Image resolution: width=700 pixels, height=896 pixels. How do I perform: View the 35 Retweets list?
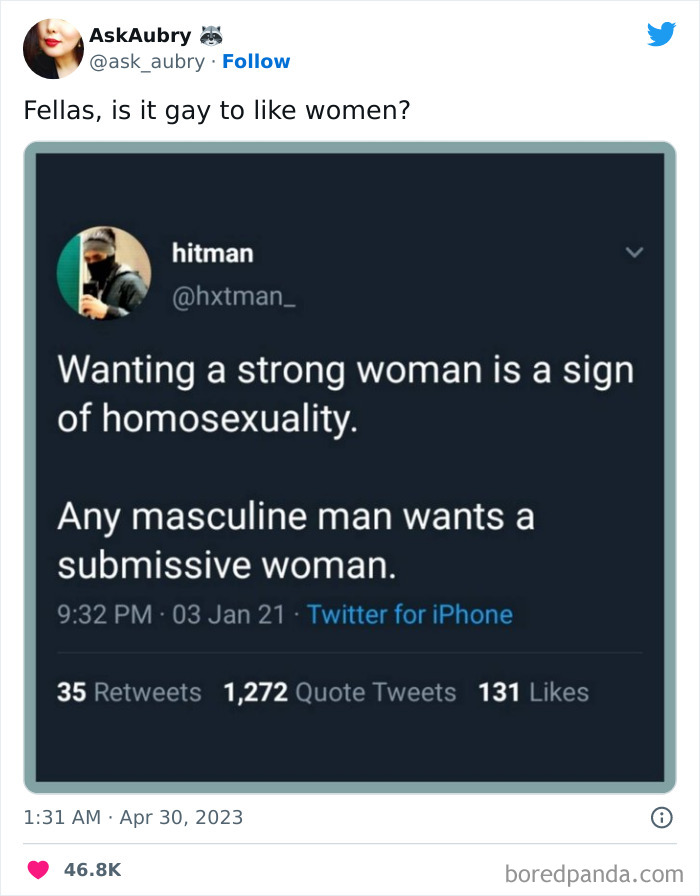[129, 692]
